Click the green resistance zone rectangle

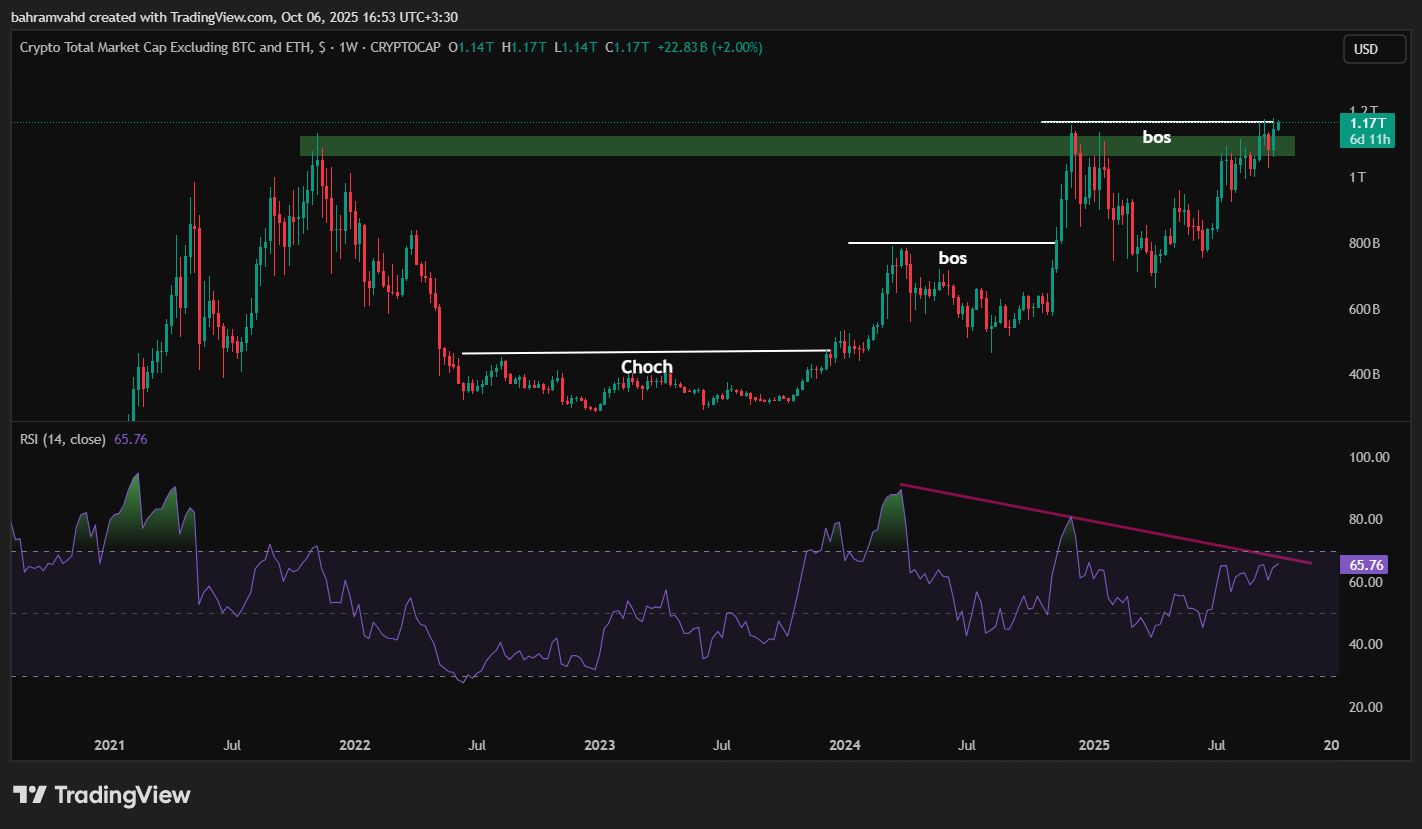pyautogui.click(x=700, y=146)
